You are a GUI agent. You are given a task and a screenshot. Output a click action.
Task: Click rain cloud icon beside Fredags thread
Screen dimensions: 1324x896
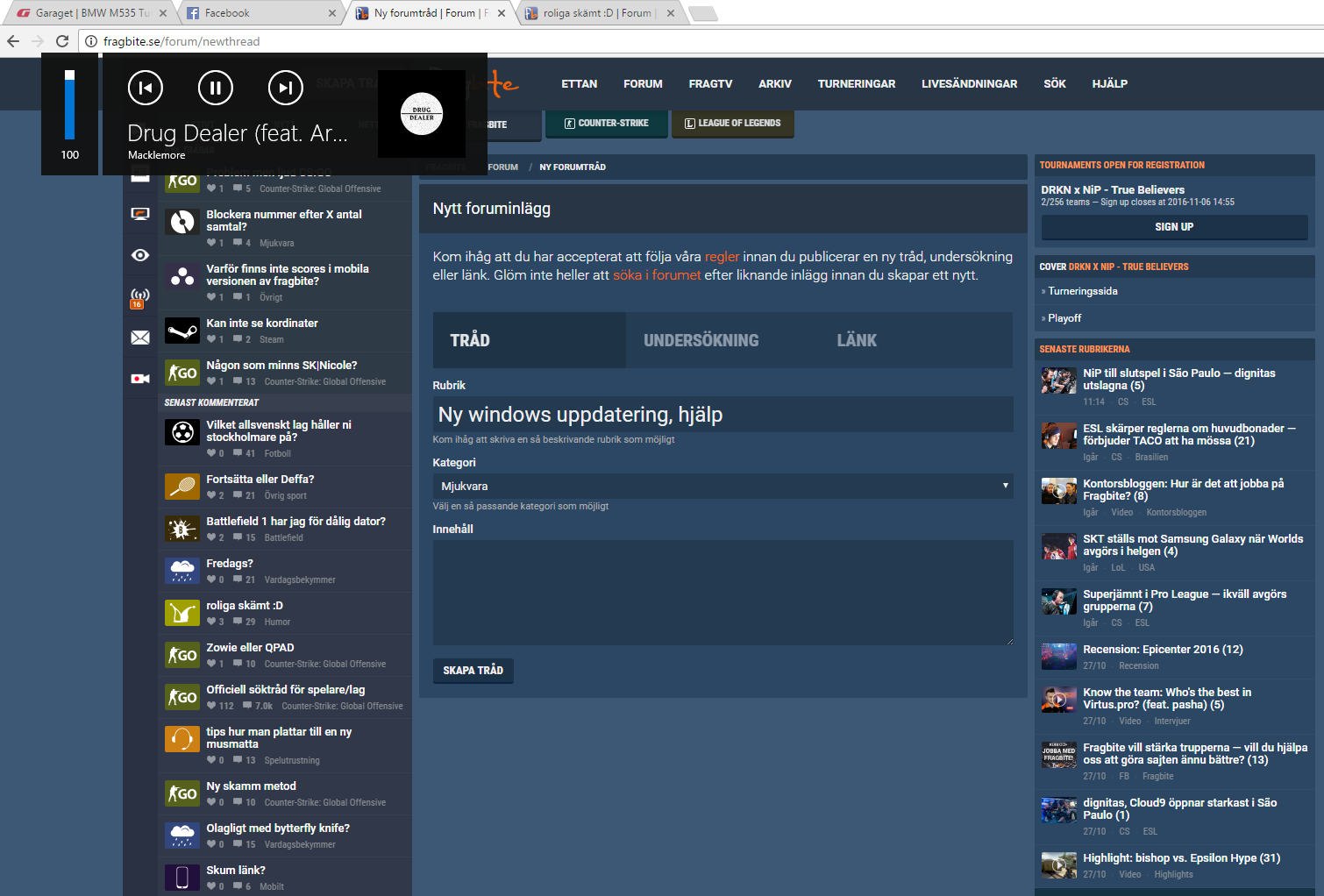(182, 572)
